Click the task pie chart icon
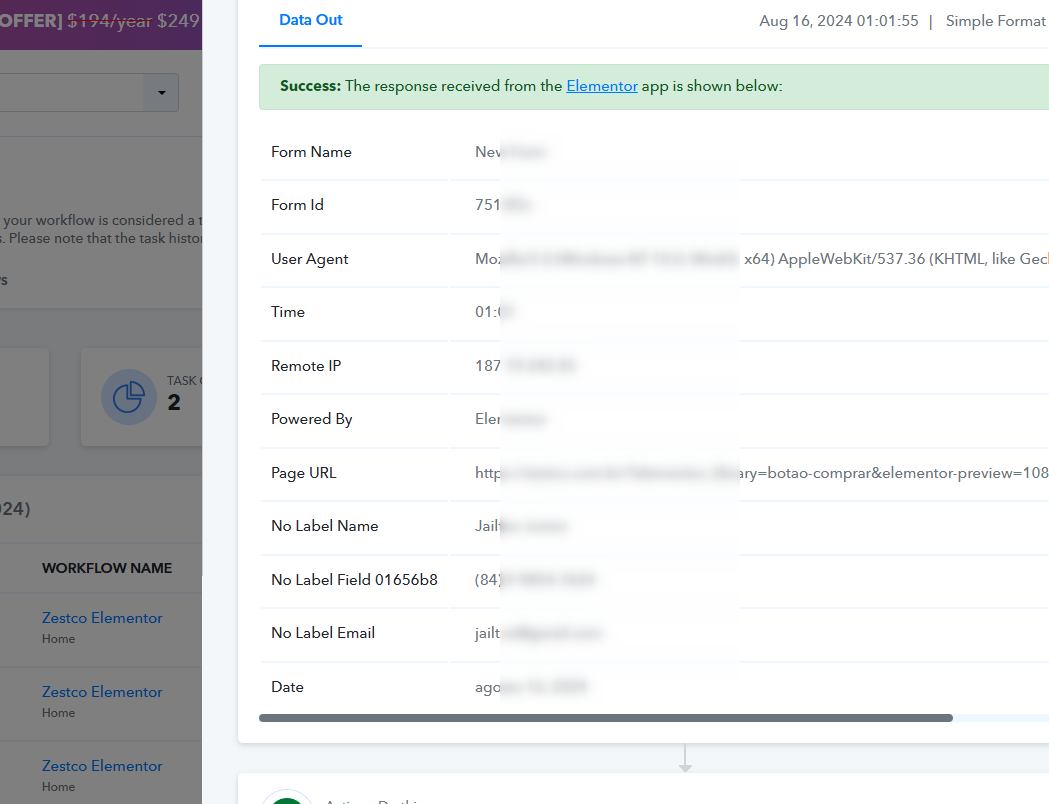1049x804 pixels. (128, 397)
